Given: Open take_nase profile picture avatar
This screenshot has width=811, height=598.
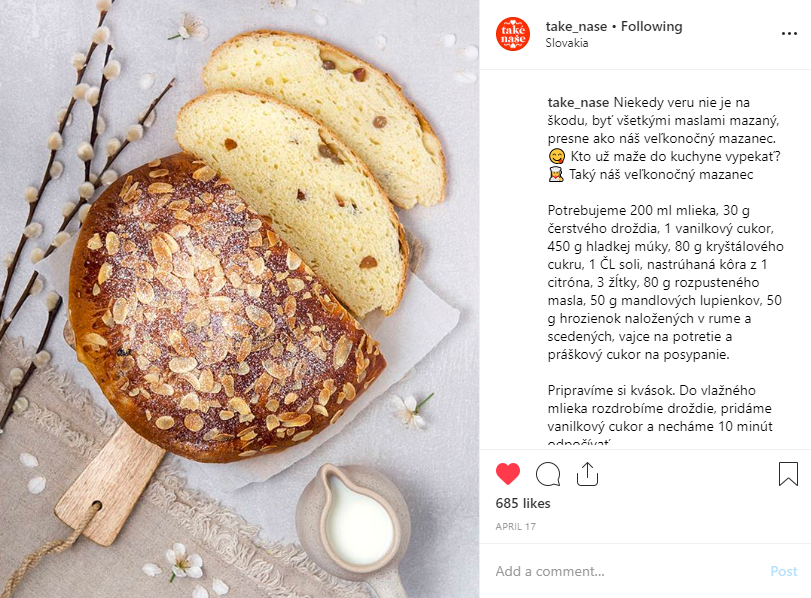Looking at the screenshot, I should [x=513, y=34].
